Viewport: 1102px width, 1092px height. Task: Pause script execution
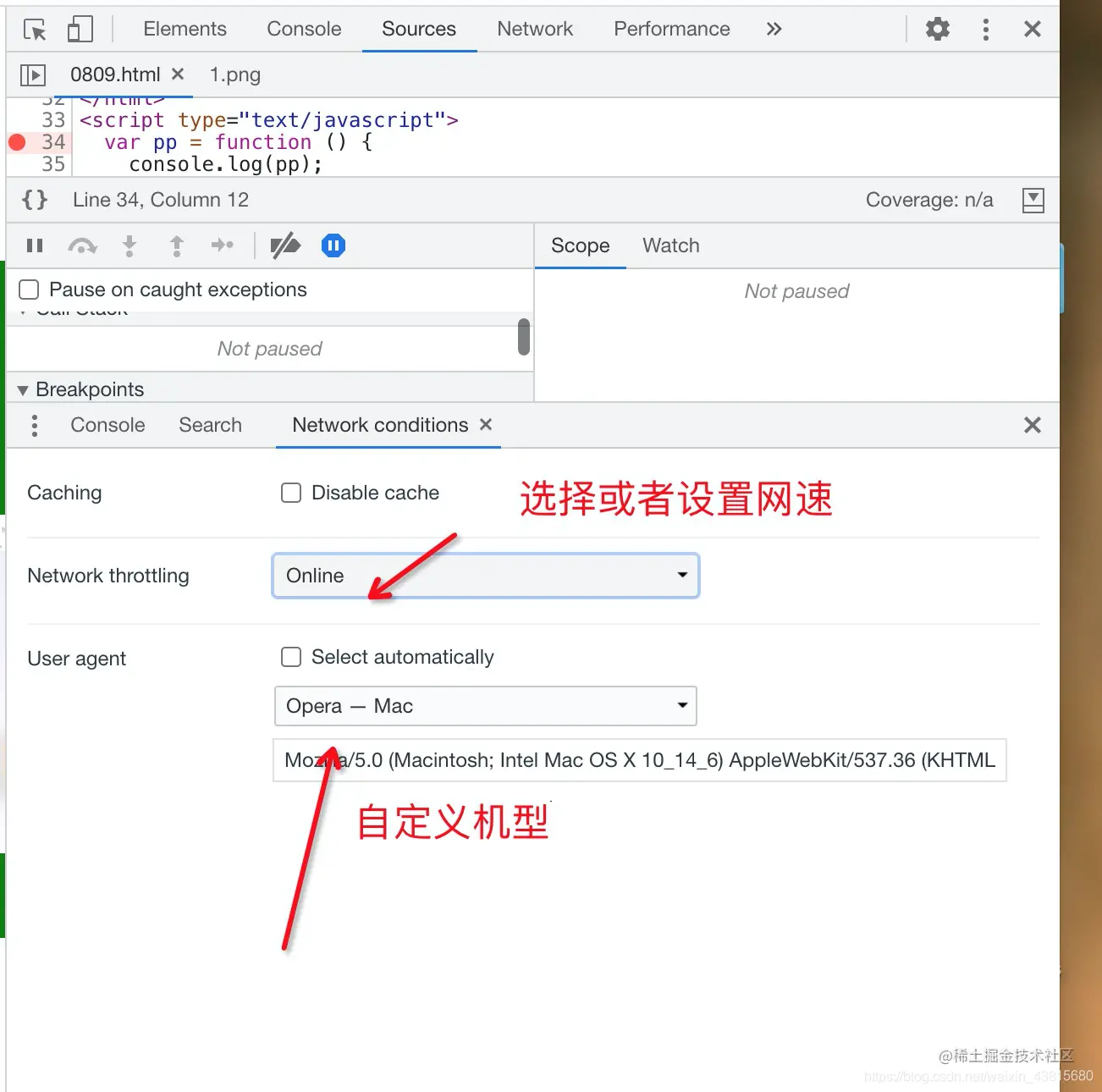point(35,245)
